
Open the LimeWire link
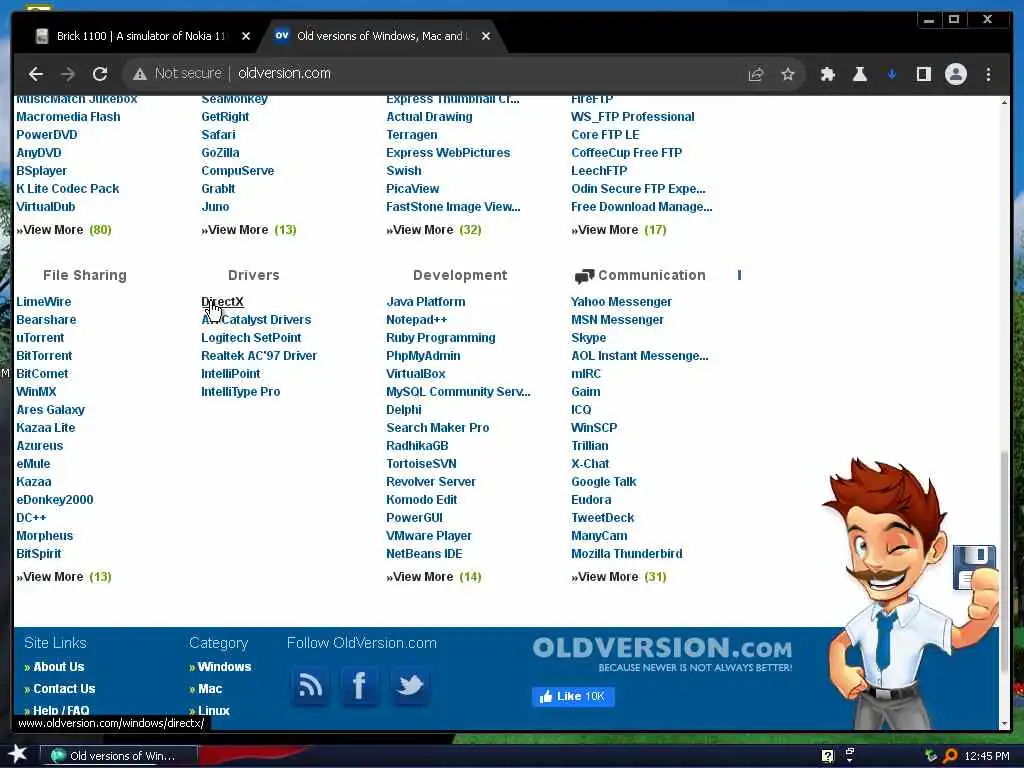44,302
